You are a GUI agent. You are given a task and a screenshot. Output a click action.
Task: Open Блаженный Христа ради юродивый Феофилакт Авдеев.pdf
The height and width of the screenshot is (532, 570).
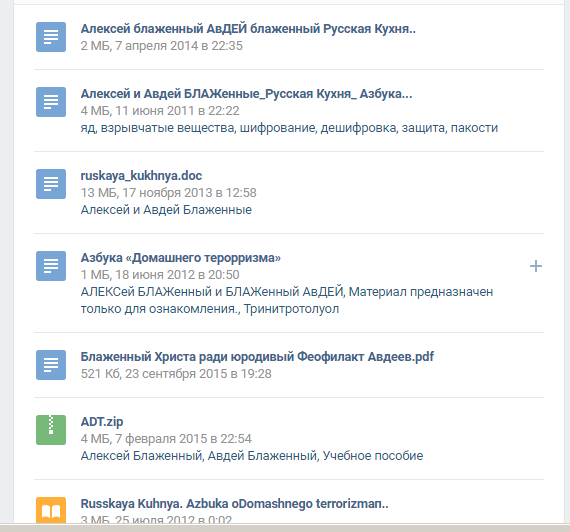pos(257,357)
